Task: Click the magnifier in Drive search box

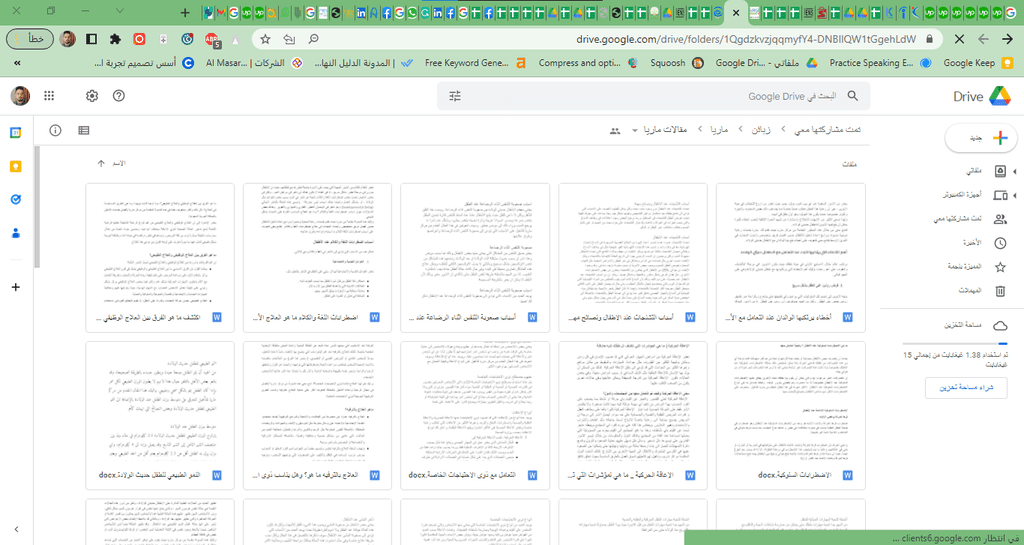Action: 852,96
